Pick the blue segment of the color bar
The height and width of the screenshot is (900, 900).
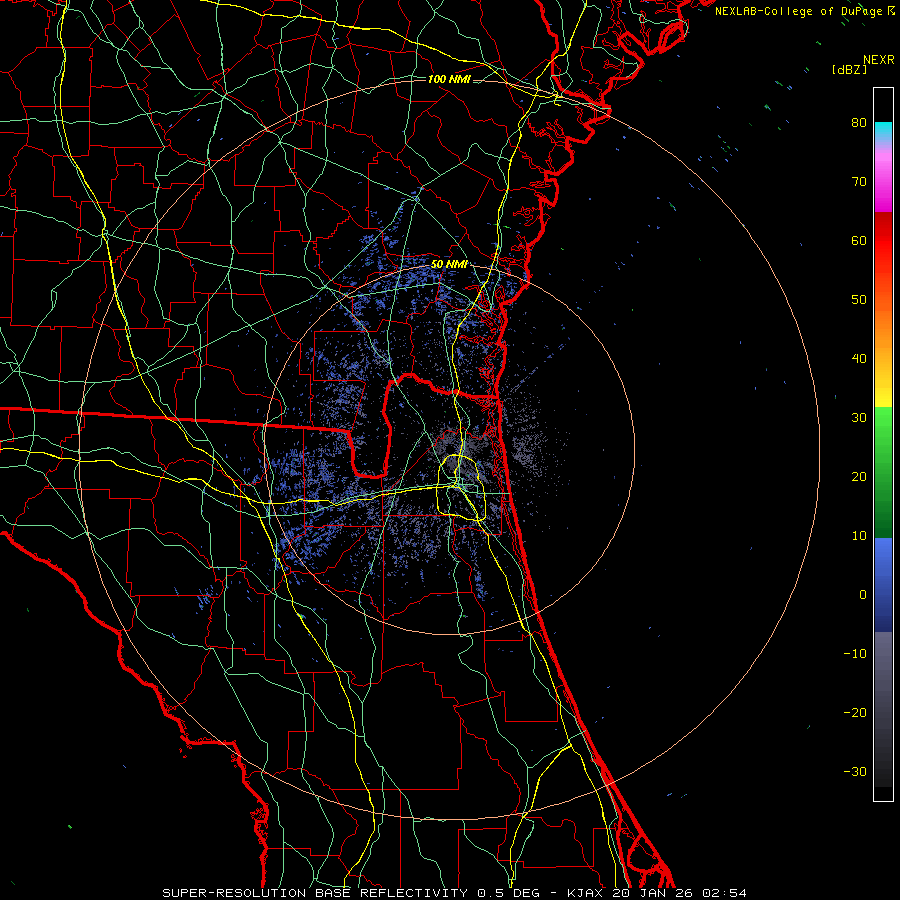coord(883,584)
